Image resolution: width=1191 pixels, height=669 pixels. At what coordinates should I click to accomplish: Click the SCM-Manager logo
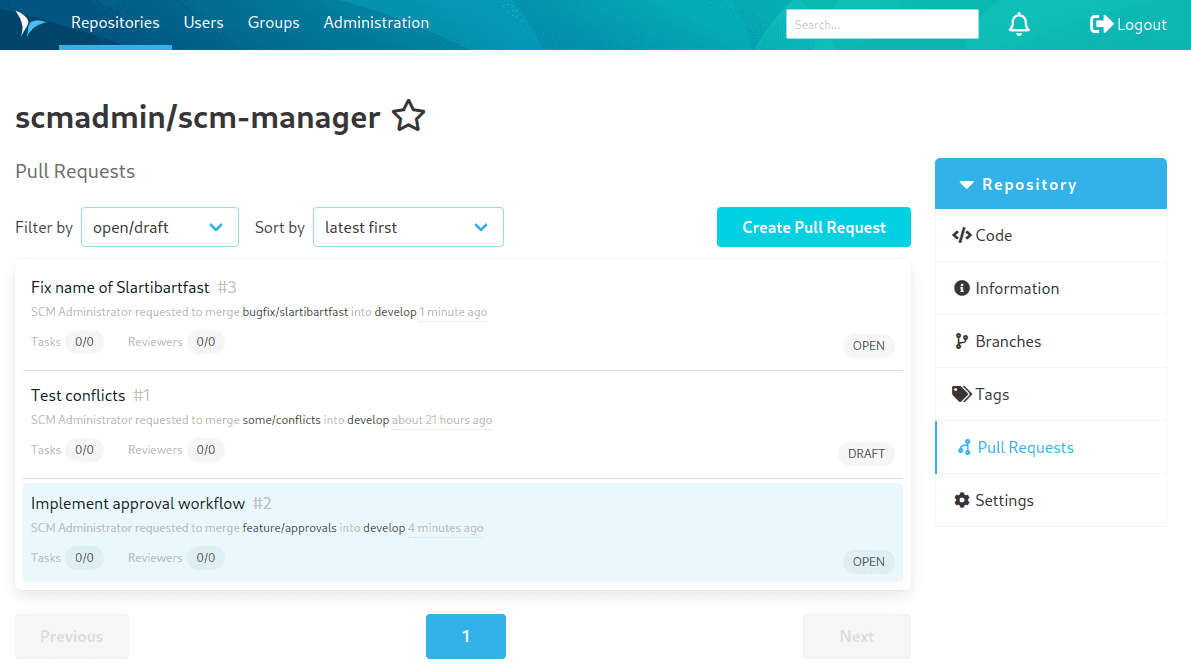[28, 22]
